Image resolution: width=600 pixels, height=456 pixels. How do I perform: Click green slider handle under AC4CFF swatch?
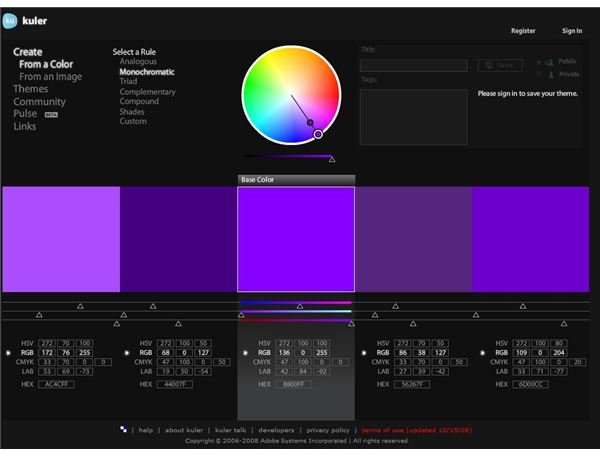(x=39, y=315)
